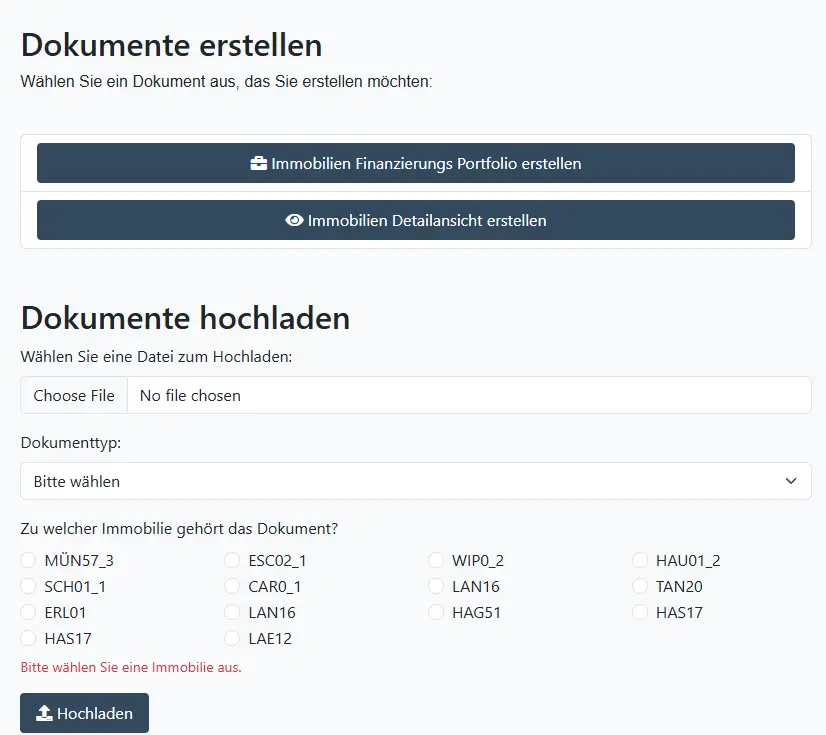Select the WIP0_2 property radio button
This screenshot has height=735, width=826.
pyautogui.click(x=436, y=560)
